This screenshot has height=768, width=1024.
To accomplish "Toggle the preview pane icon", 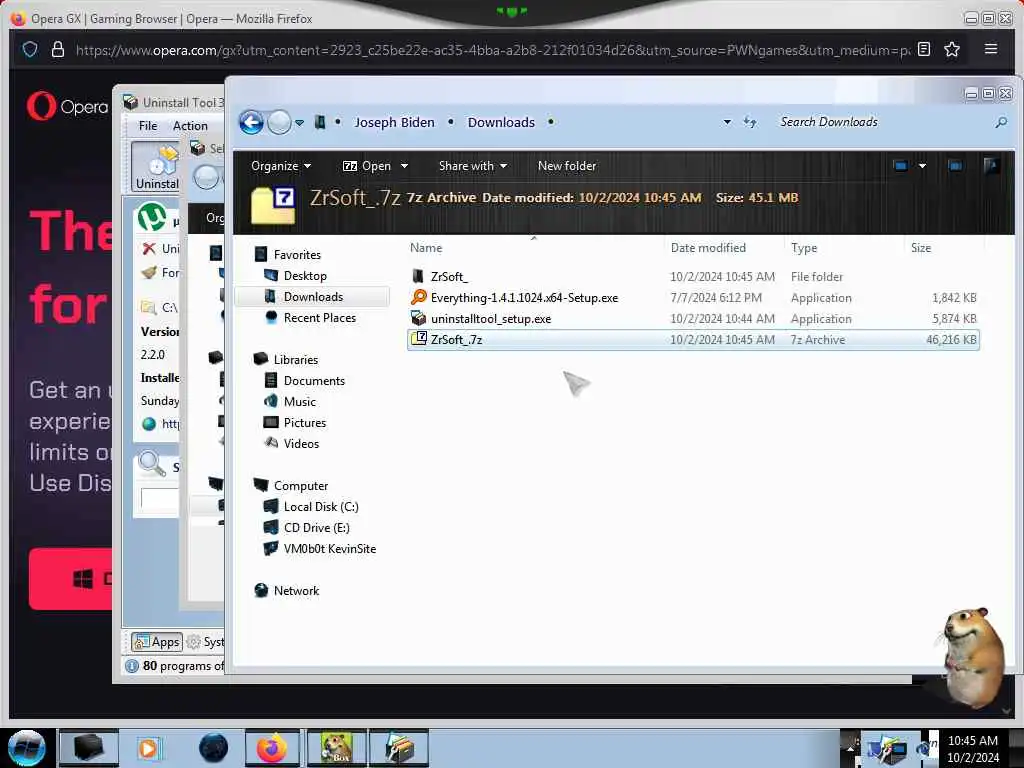I will click(x=955, y=166).
